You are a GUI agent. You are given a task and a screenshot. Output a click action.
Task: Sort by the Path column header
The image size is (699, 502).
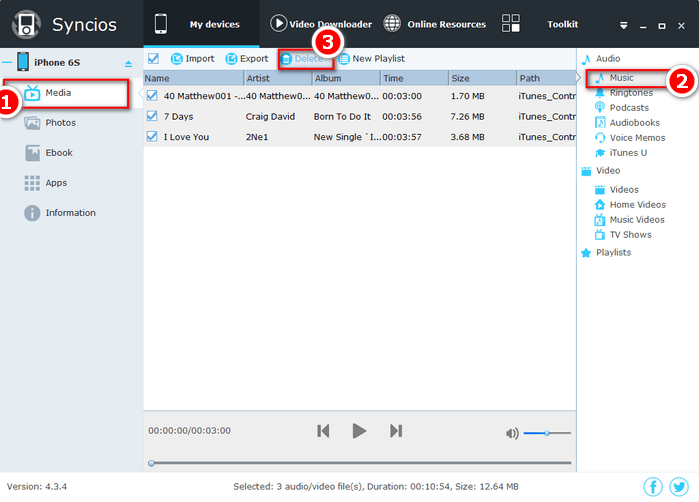547,78
